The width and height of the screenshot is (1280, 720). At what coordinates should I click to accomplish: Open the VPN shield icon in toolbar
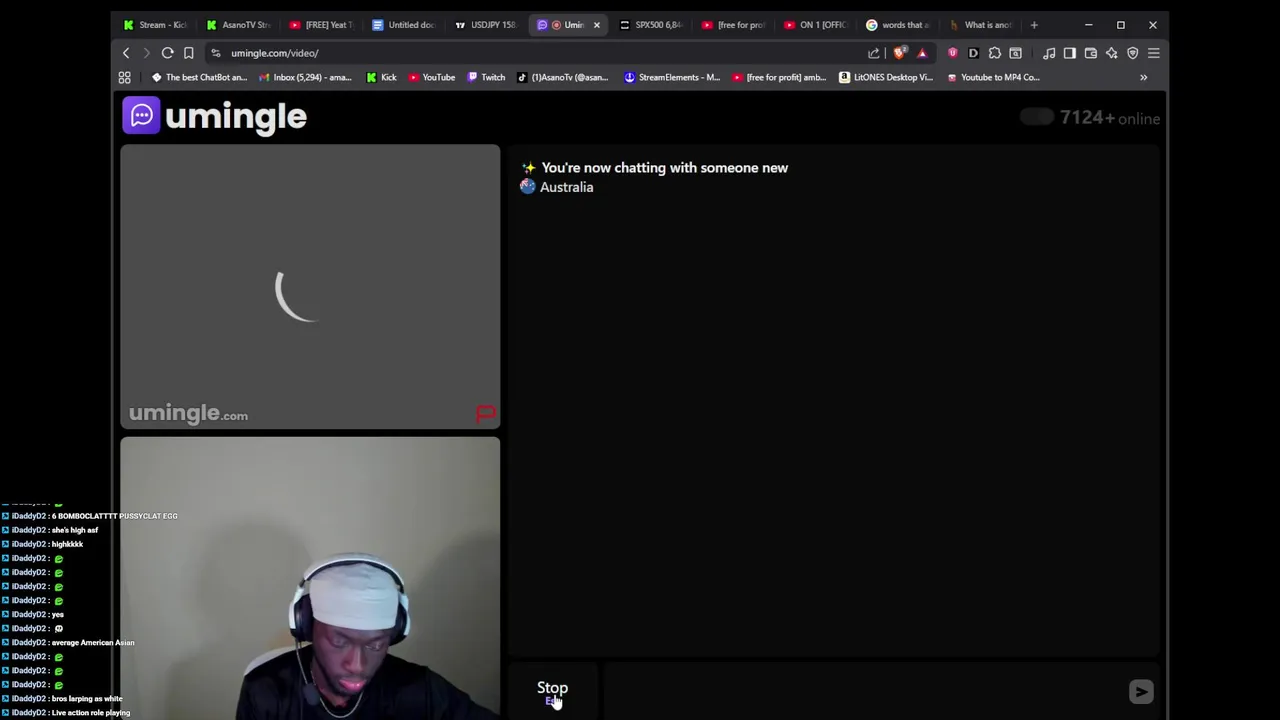click(1133, 53)
